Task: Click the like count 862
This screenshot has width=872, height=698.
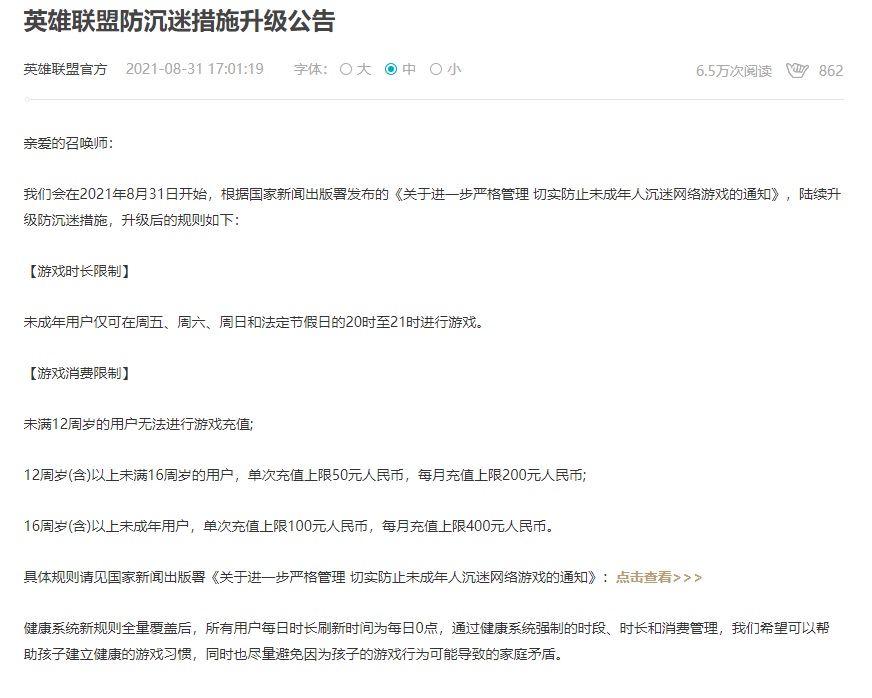Action: click(831, 71)
